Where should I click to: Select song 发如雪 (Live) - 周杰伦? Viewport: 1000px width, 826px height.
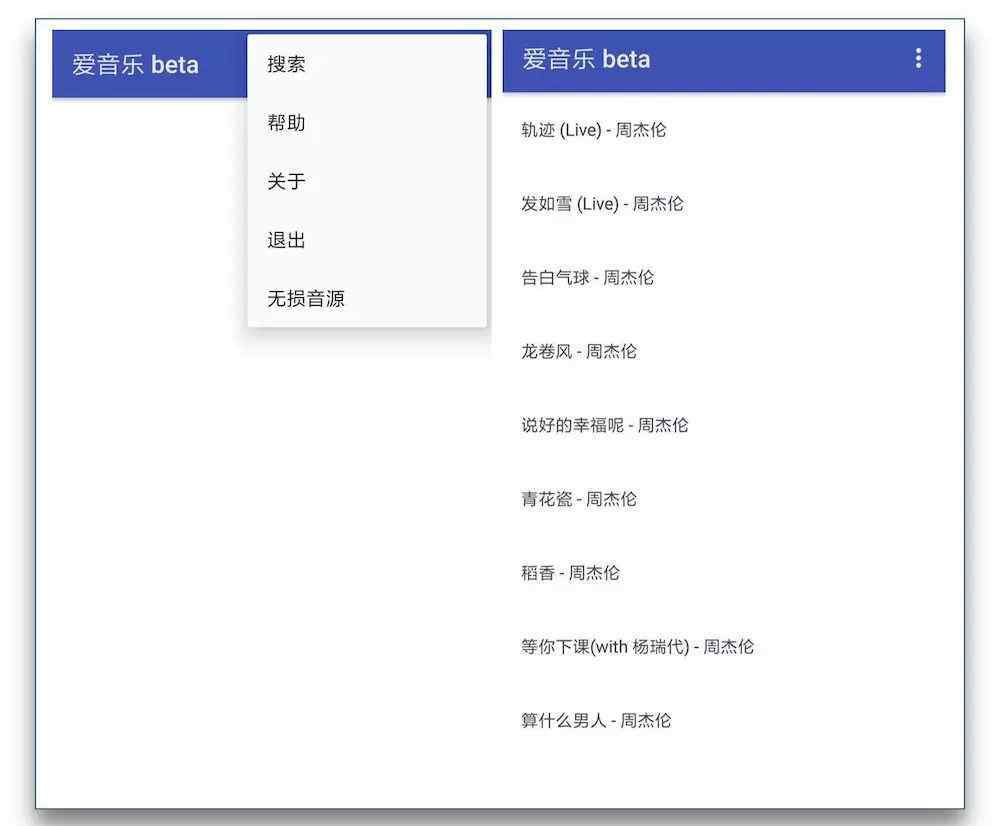click(724, 204)
